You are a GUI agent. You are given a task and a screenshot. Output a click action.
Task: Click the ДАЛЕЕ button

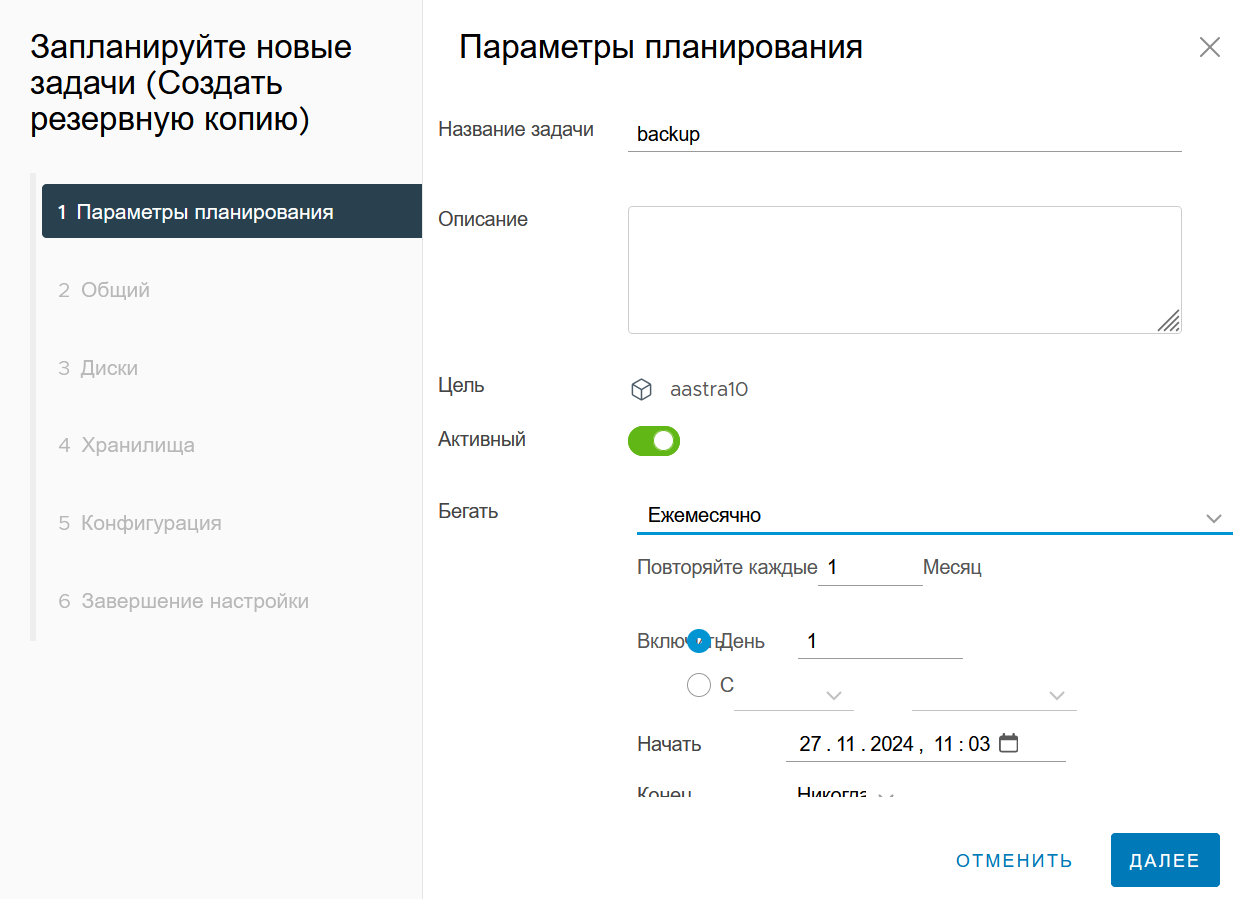point(1165,860)
